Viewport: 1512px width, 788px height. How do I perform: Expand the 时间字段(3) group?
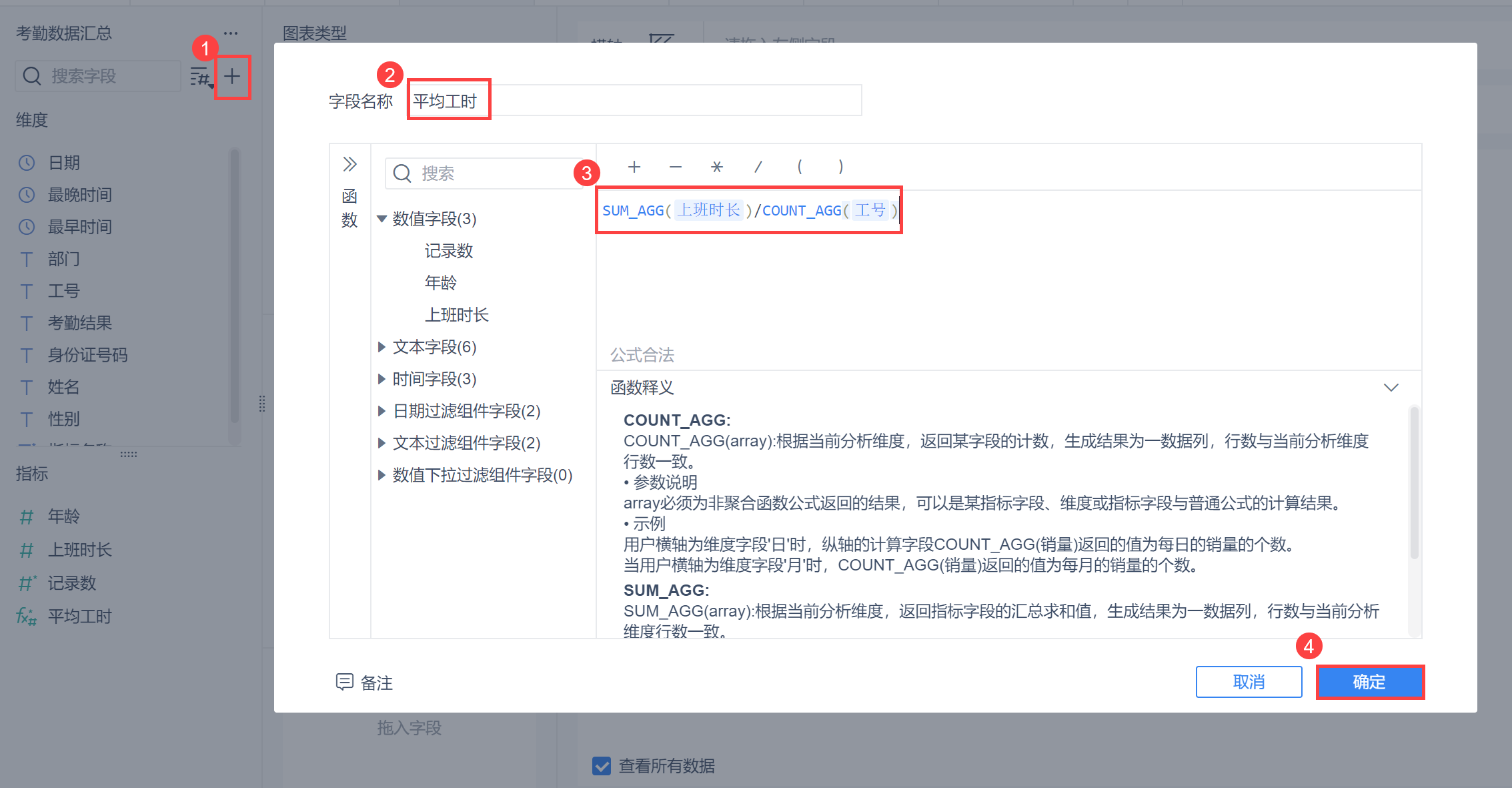[382, 379]
